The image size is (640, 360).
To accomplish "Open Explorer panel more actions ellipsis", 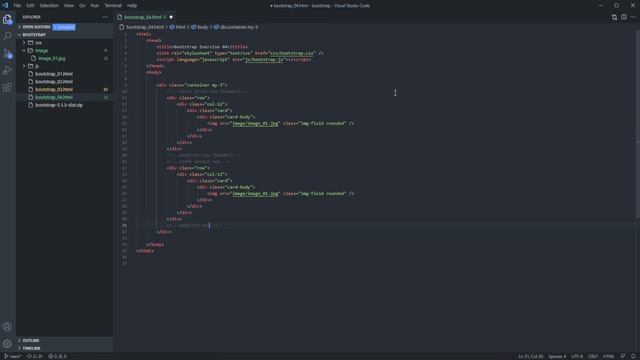I will click(105, 17).
